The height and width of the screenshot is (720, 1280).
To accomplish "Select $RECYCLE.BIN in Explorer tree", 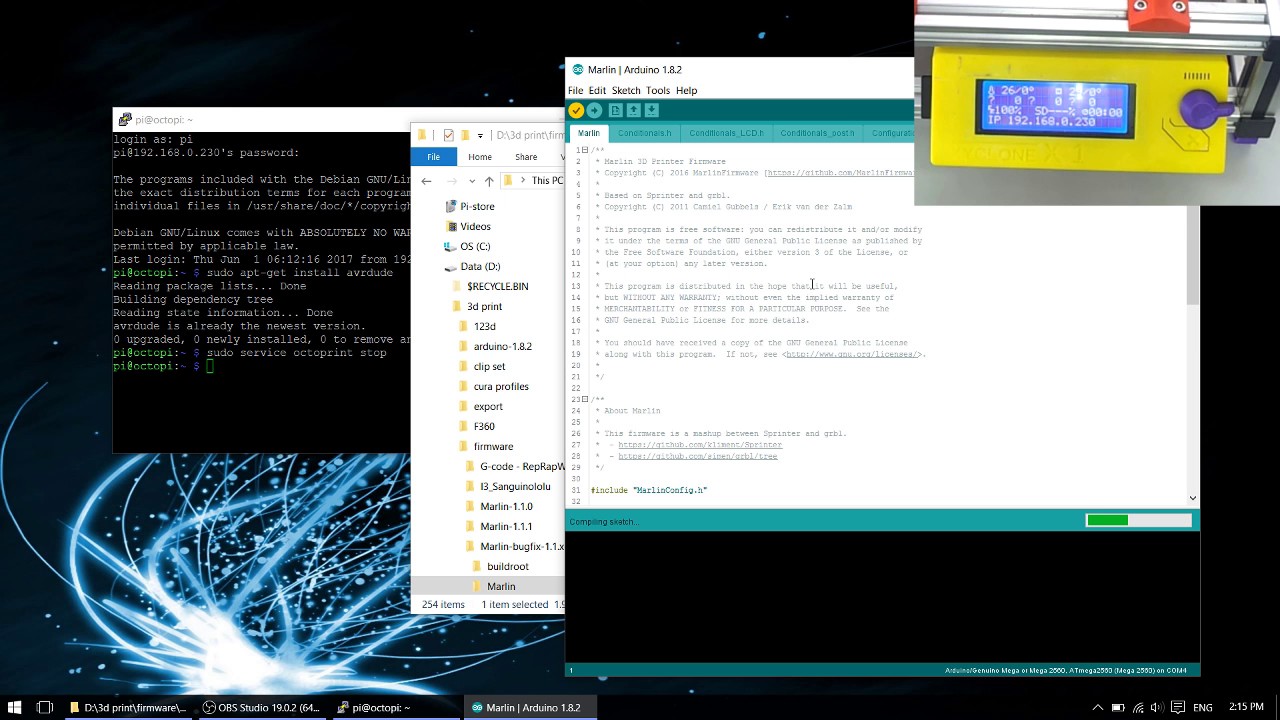I will click(497, 286).
